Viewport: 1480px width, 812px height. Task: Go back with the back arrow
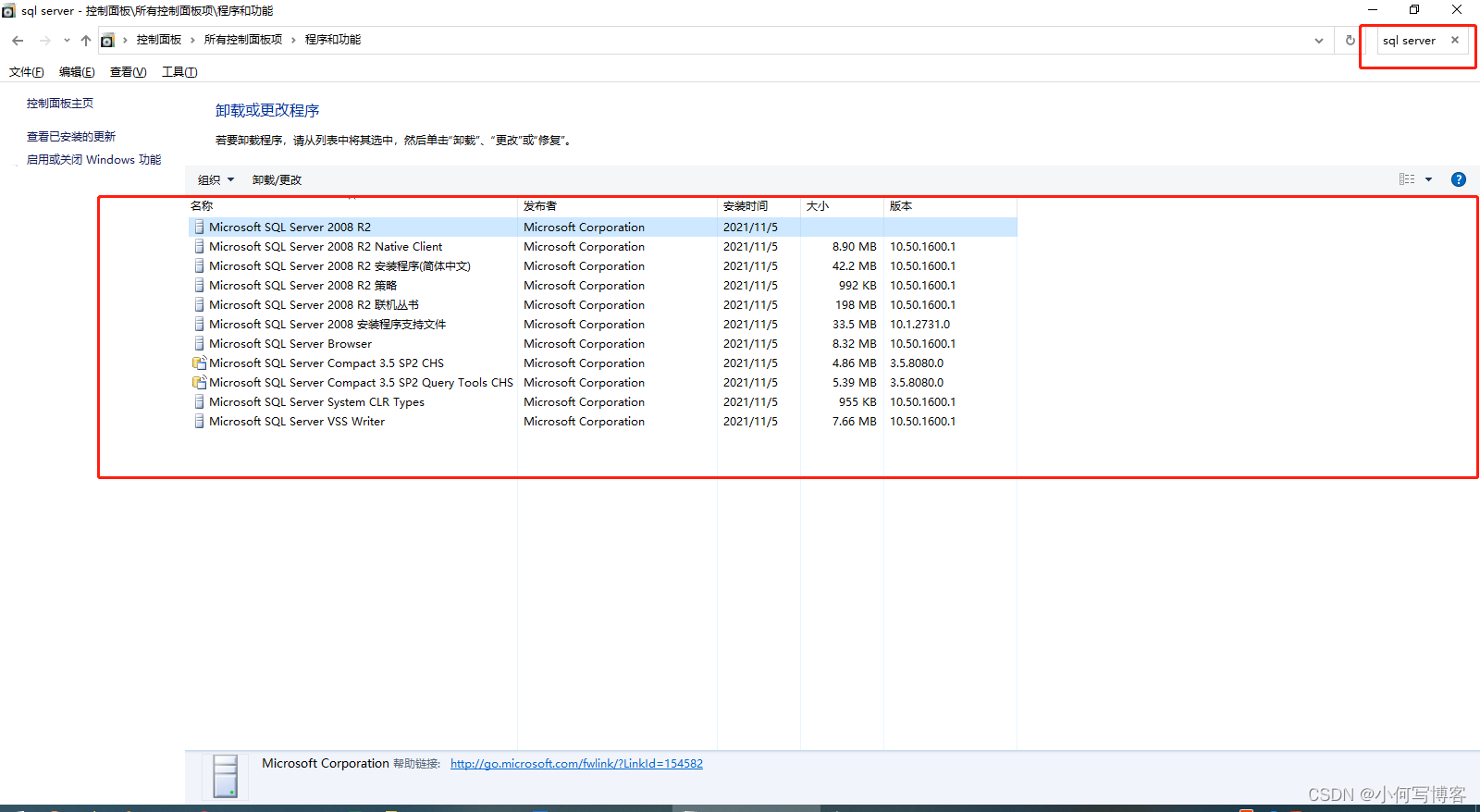tap(18, 40)
